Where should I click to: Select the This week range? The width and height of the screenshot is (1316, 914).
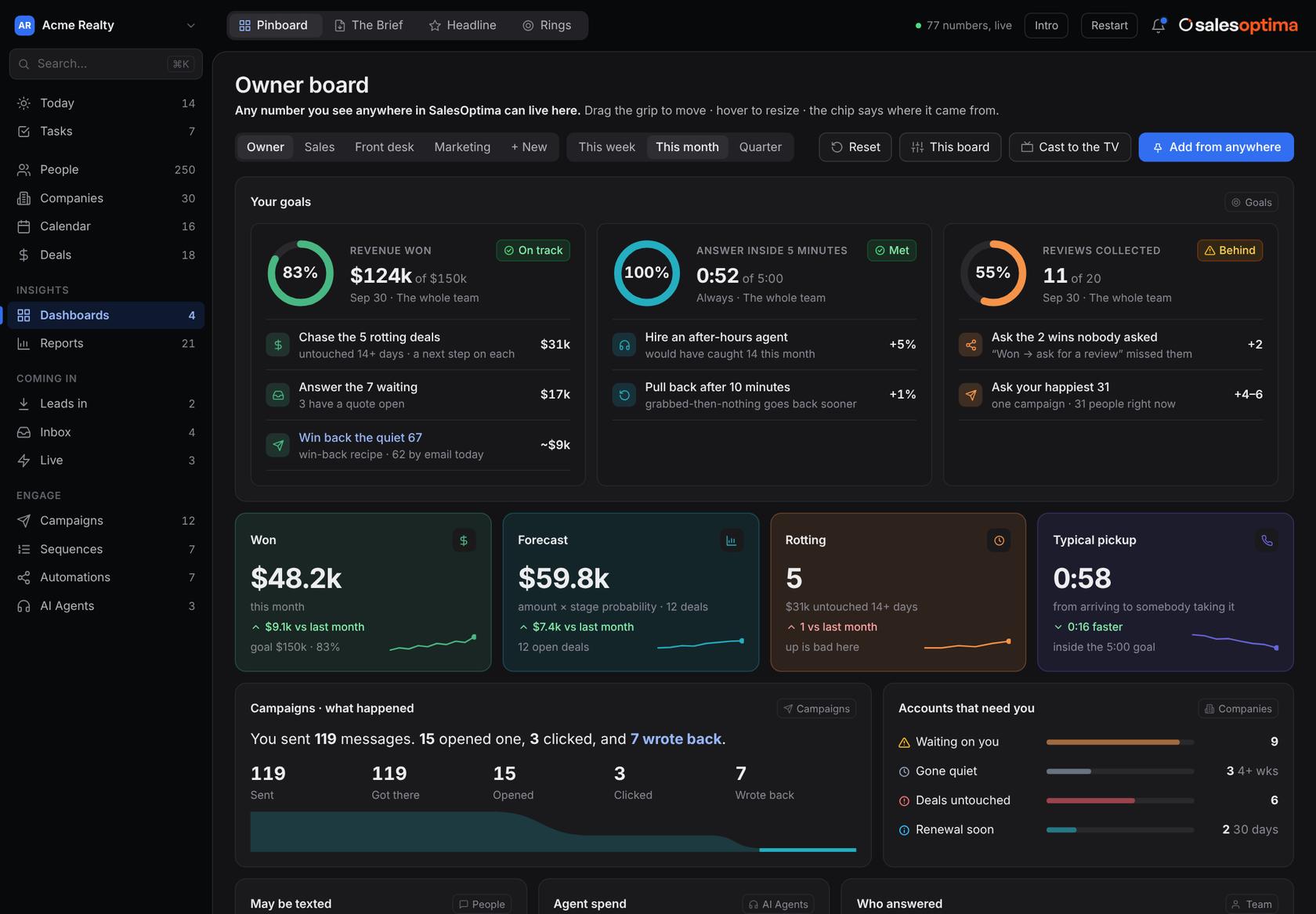(x=607, y=147)
